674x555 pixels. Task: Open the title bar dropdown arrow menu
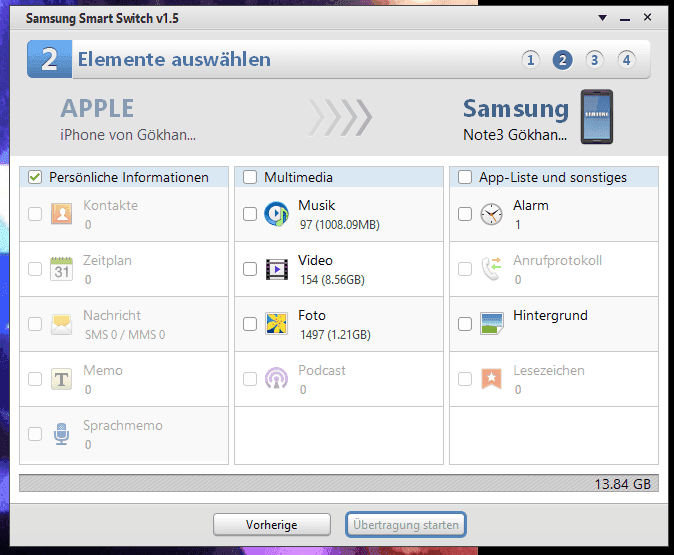point(603,18)
